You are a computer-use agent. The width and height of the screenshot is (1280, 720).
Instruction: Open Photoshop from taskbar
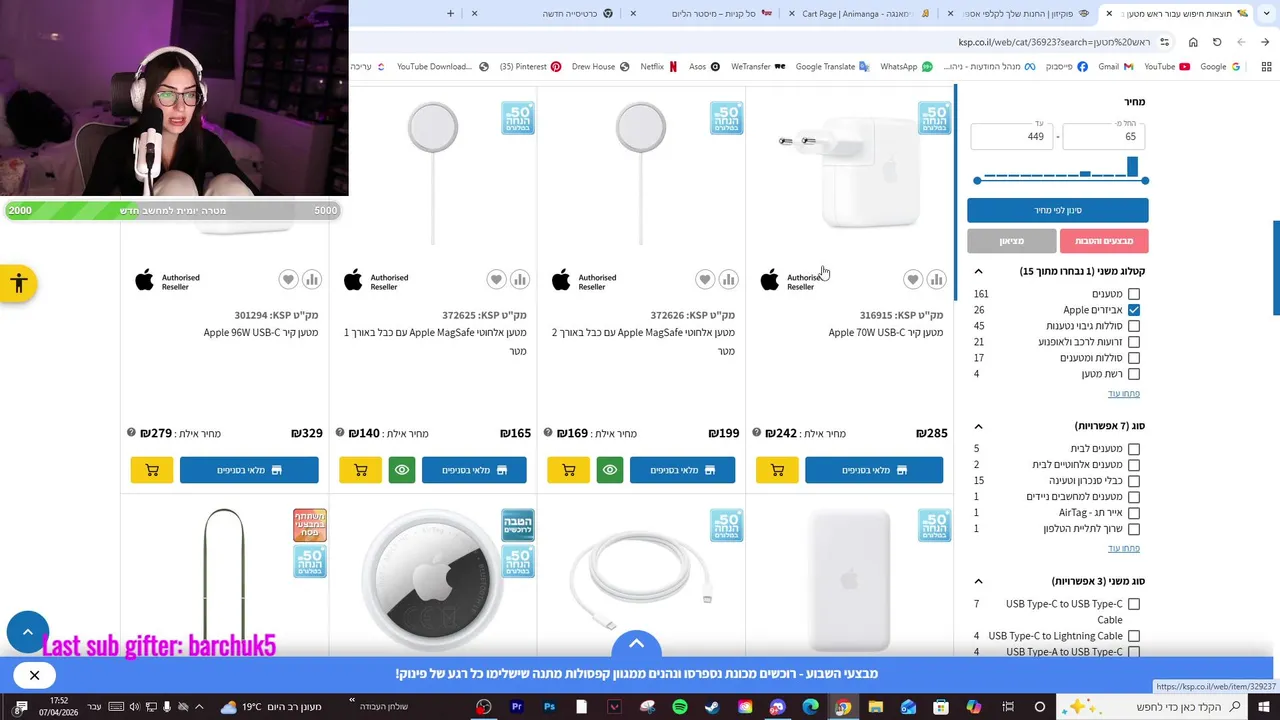(x=550, y=707)
